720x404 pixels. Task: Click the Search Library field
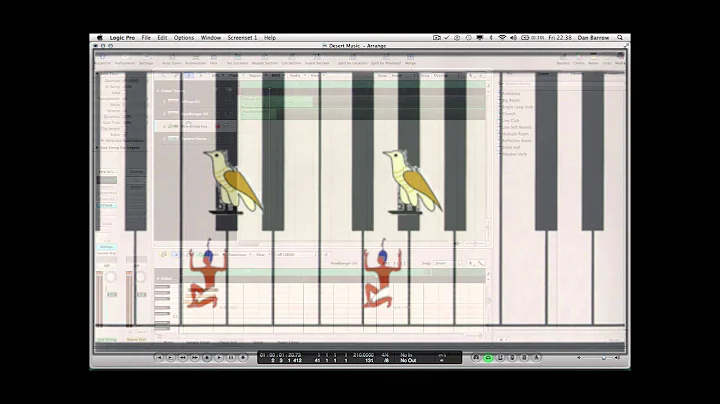click(561, 84)
